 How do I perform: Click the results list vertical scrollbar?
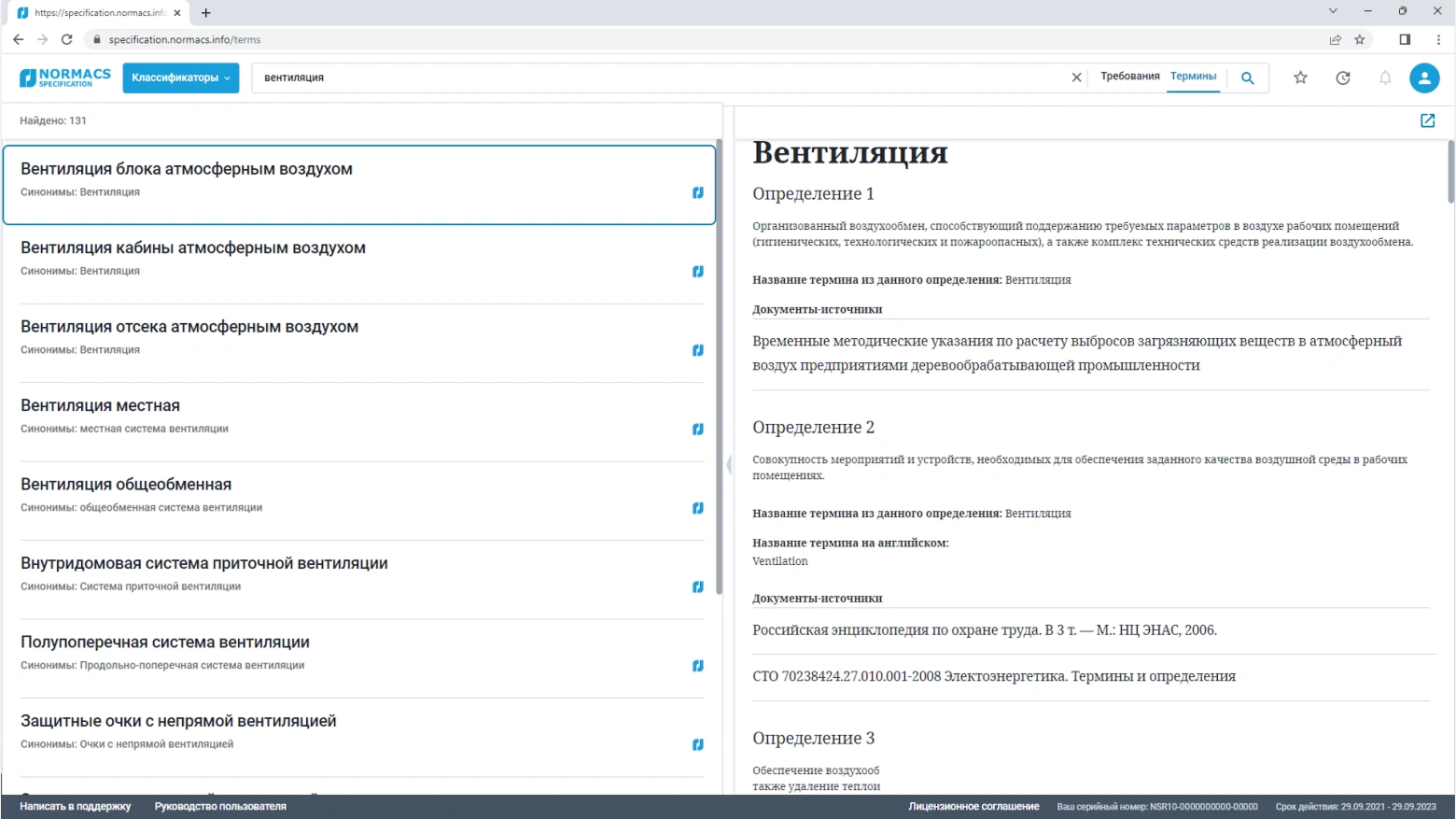(x=719, y=374)
